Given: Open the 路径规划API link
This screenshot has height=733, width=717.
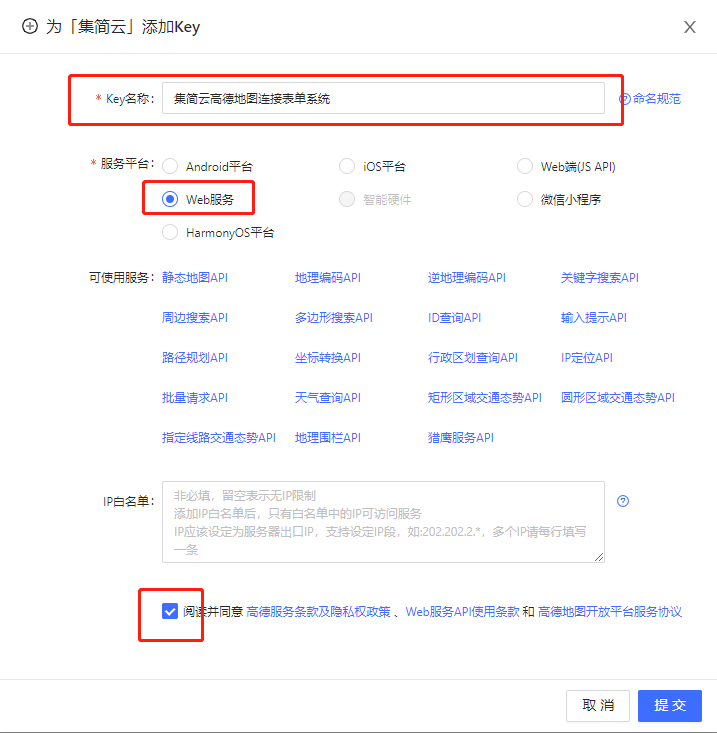Looking at the screenshot, I should tap(195, 358).
